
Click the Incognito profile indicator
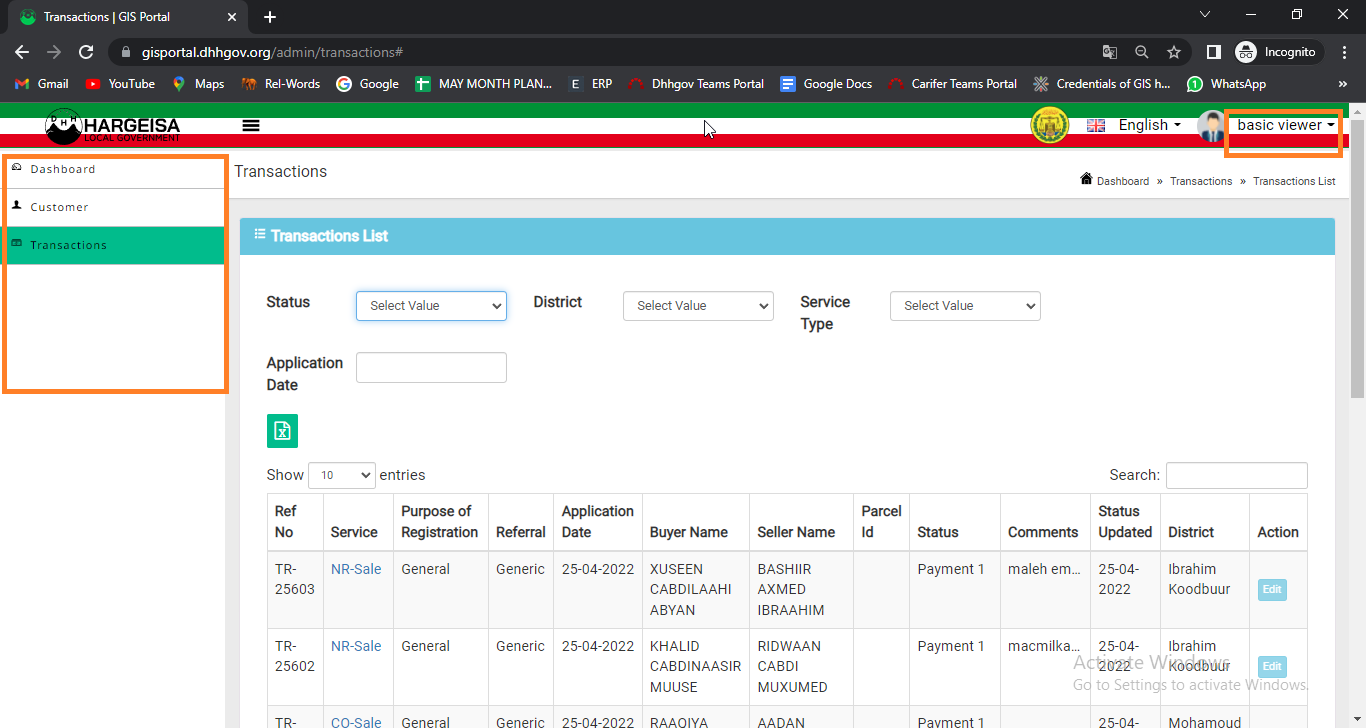(x=1279, y=52)
